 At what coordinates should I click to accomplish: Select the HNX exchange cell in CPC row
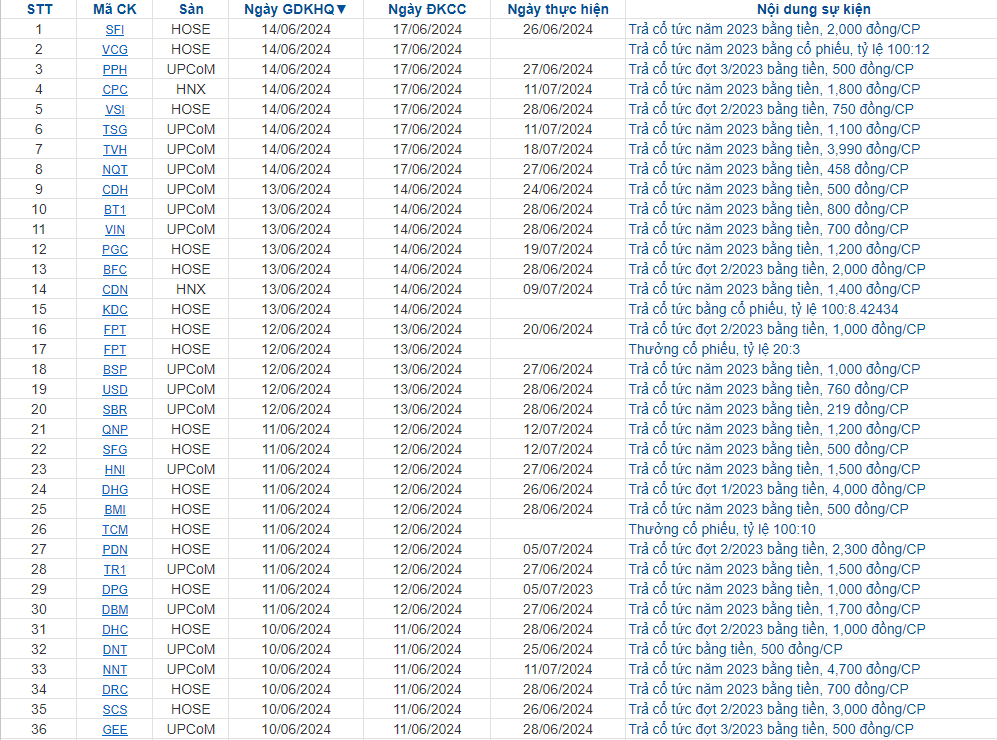(191, 89)
